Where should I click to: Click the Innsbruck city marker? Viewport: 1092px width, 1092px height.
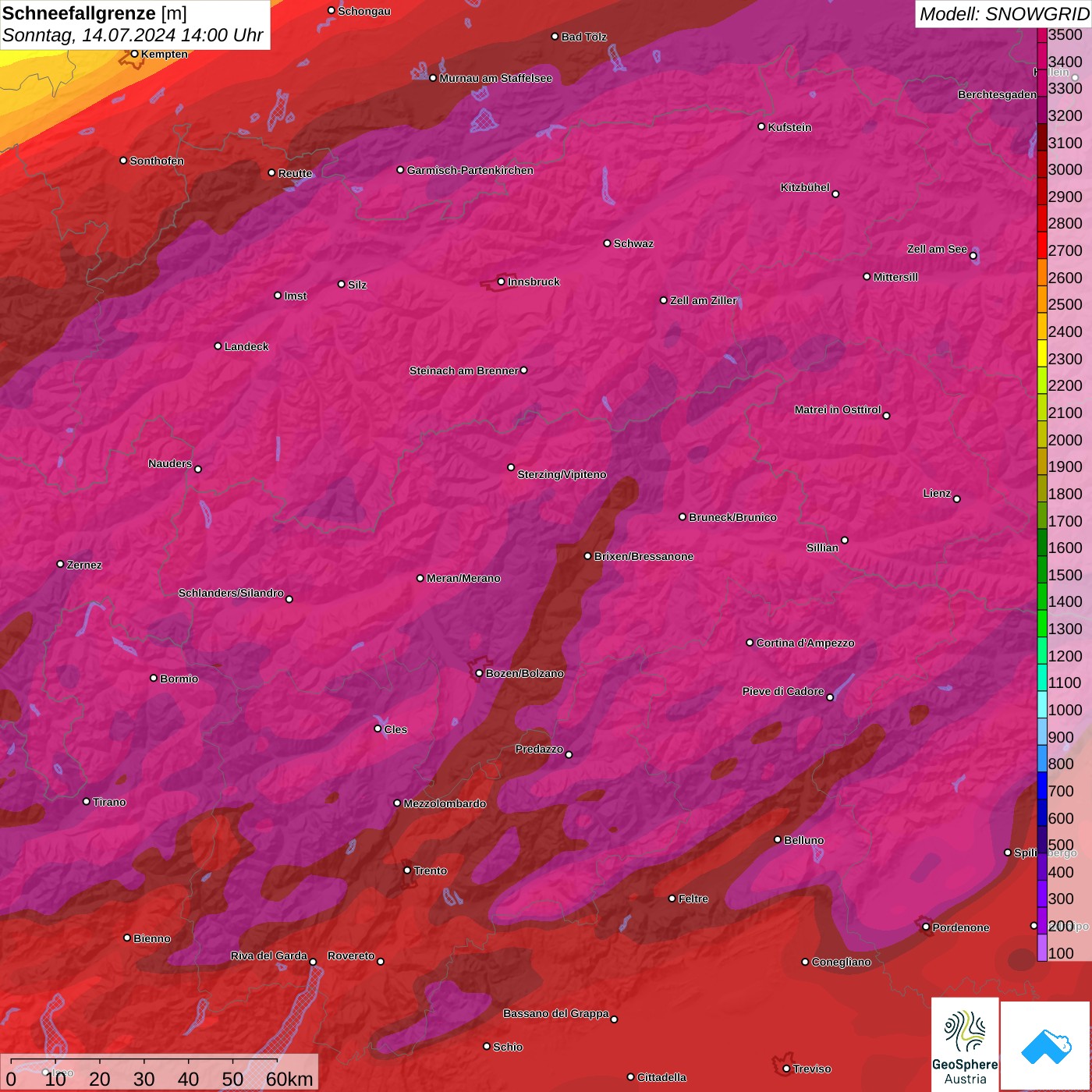[x=502, y=282]
